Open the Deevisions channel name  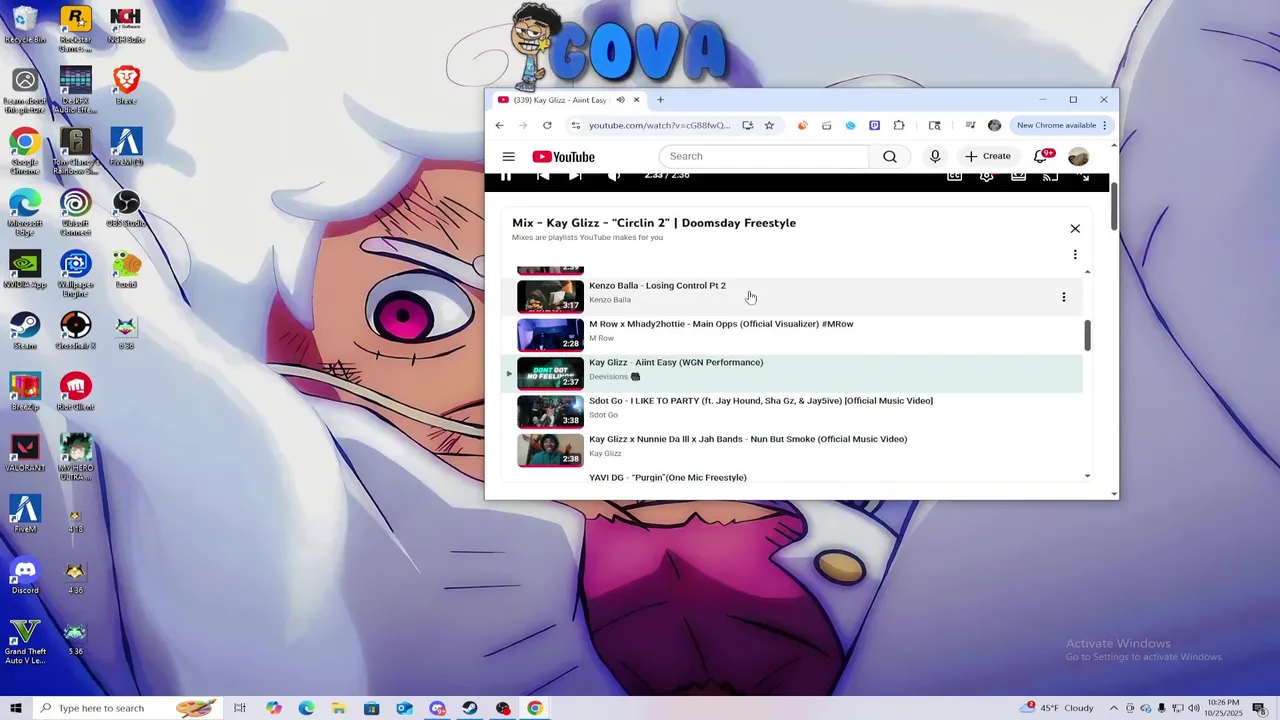608,377
